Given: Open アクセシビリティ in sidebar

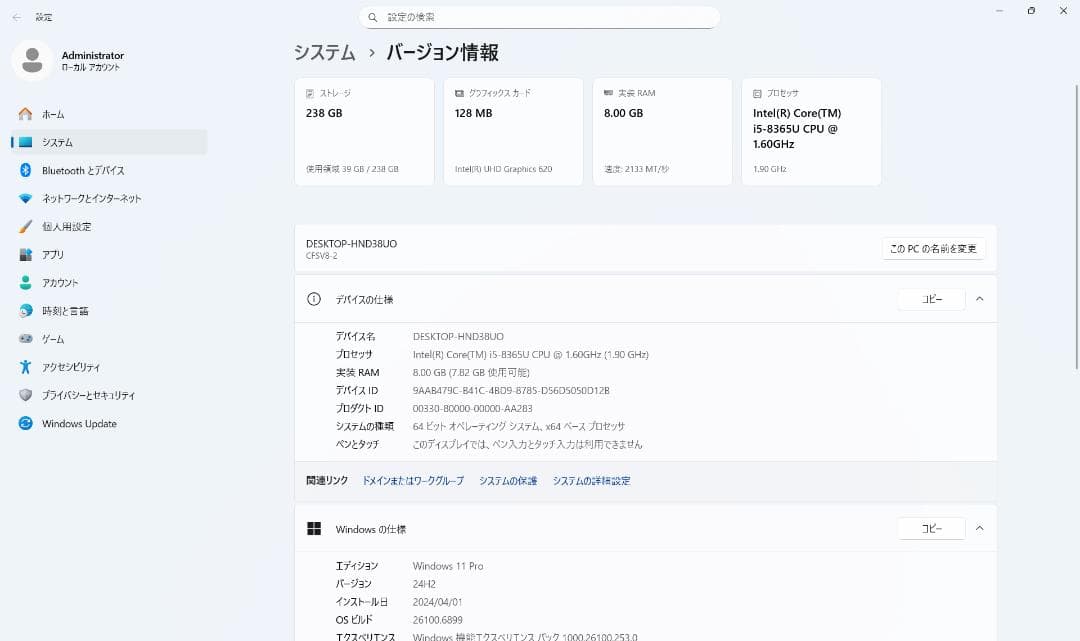Looking at the screenshot, I should pos(109,367).
